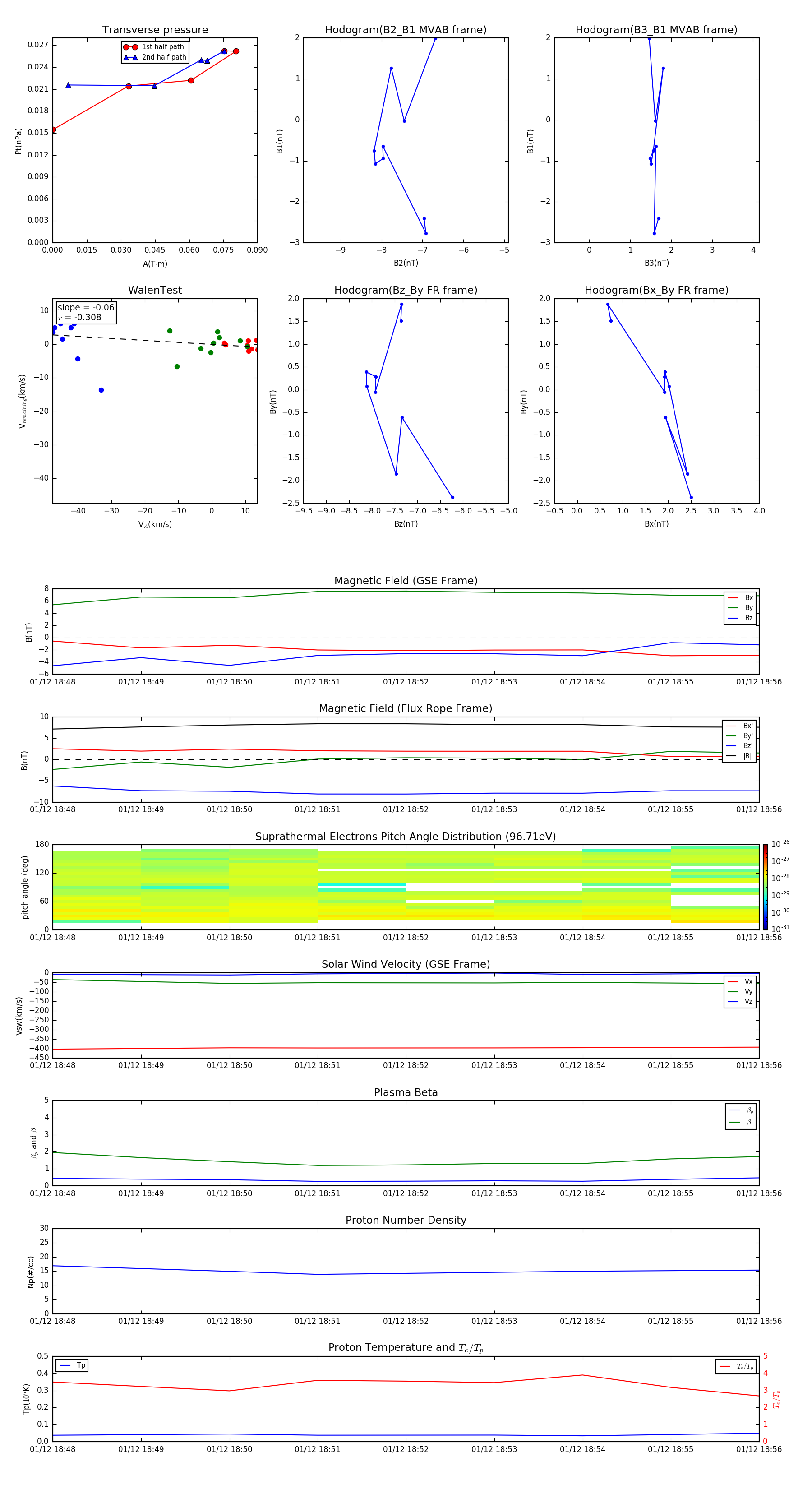Click the pitch angle spectrogram colorbar
The height and width of the screenshot is (1489, 812).
[x=765, y=887]
